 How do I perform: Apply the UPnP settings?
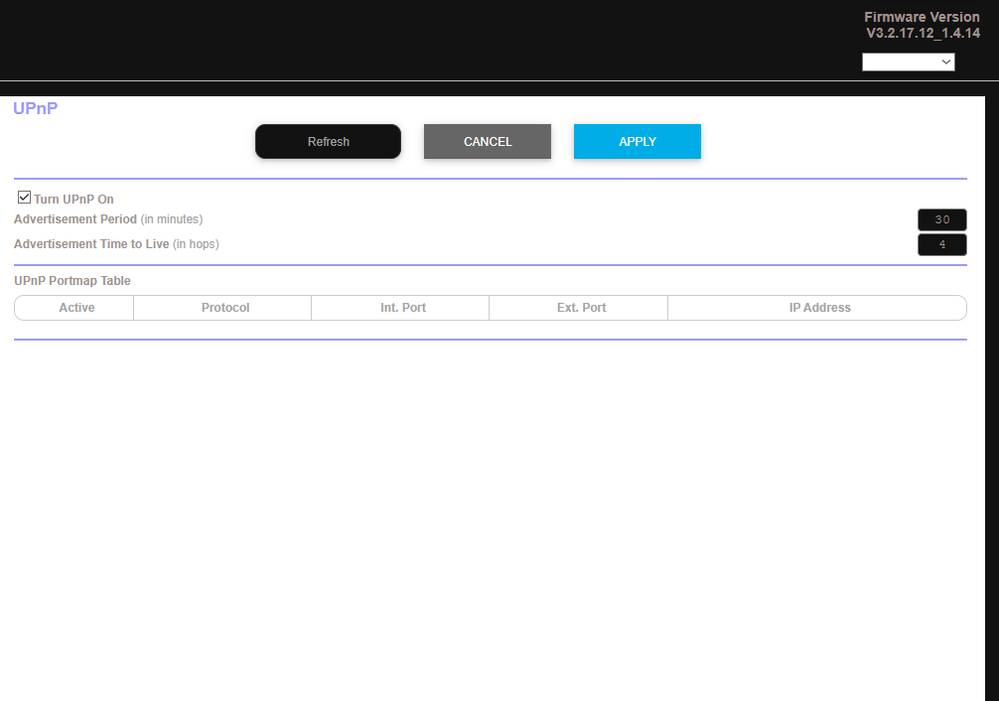637,142
